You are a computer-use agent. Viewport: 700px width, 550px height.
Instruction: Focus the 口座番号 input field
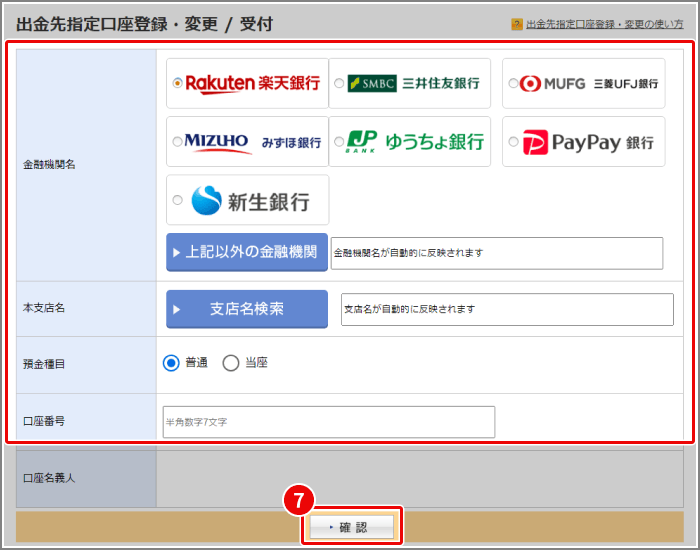click(329, 422)
